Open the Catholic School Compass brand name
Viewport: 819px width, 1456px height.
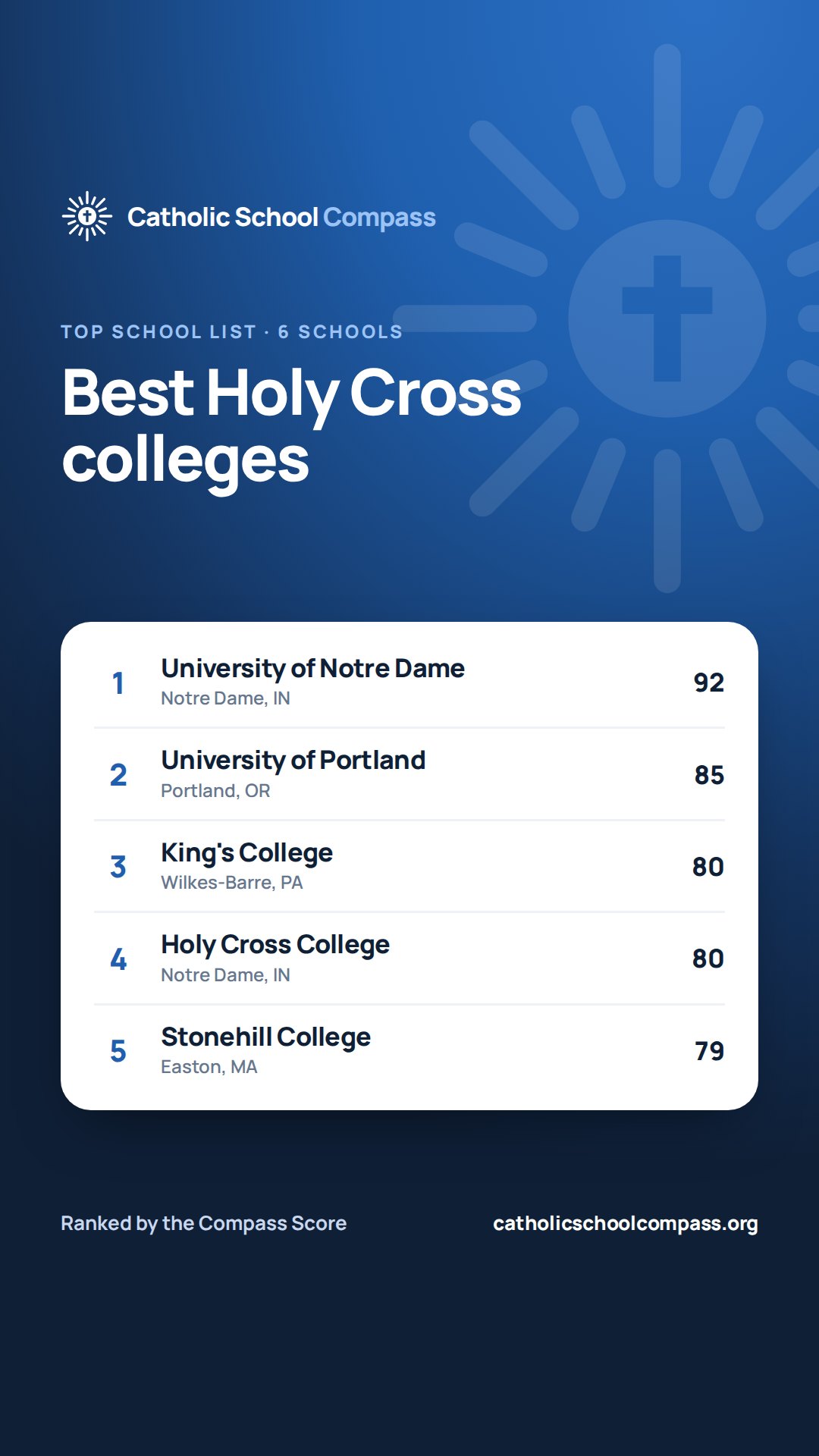click(x=281, y=217)
